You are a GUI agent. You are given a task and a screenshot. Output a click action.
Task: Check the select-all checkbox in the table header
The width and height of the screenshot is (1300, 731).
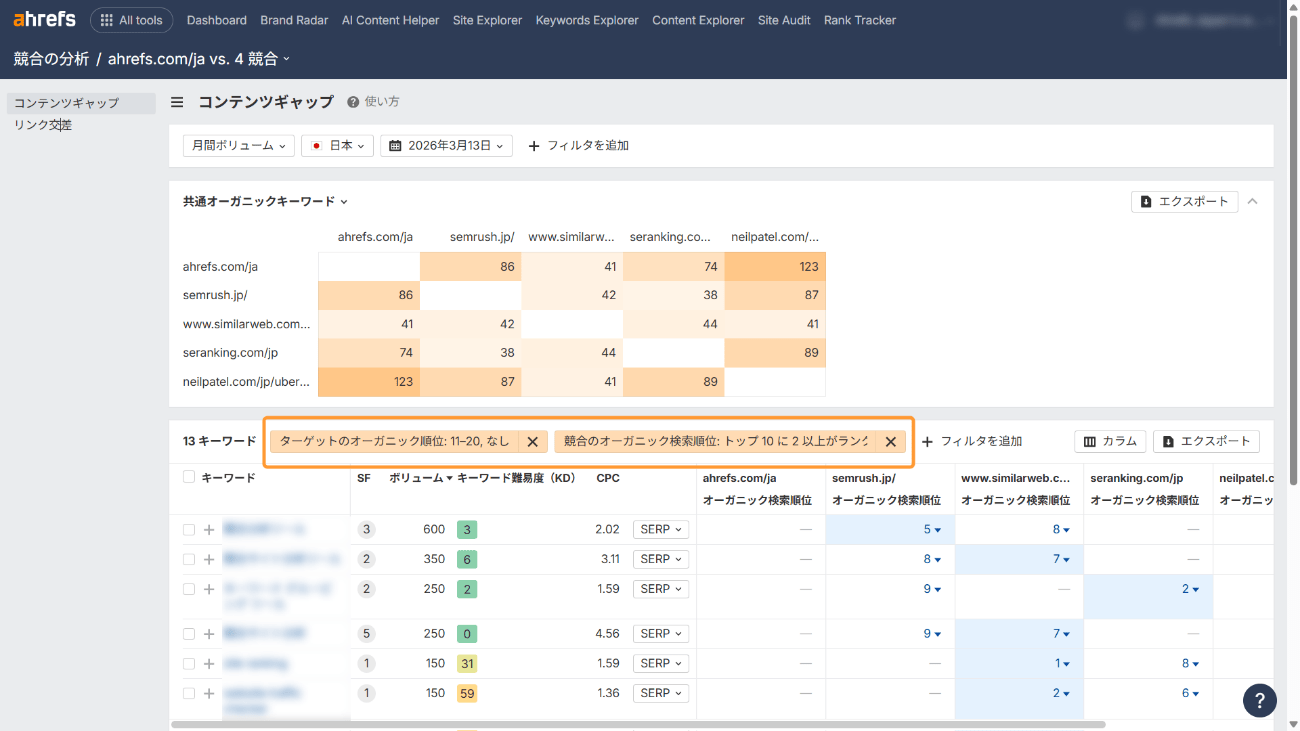(188, 477)
